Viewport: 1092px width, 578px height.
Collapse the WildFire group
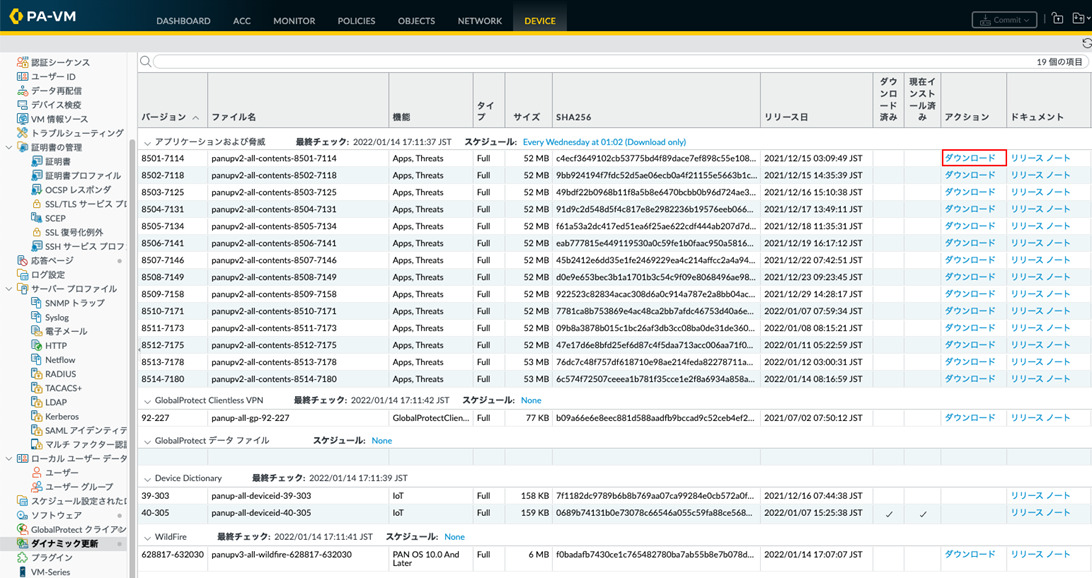[x=147, y=538]
